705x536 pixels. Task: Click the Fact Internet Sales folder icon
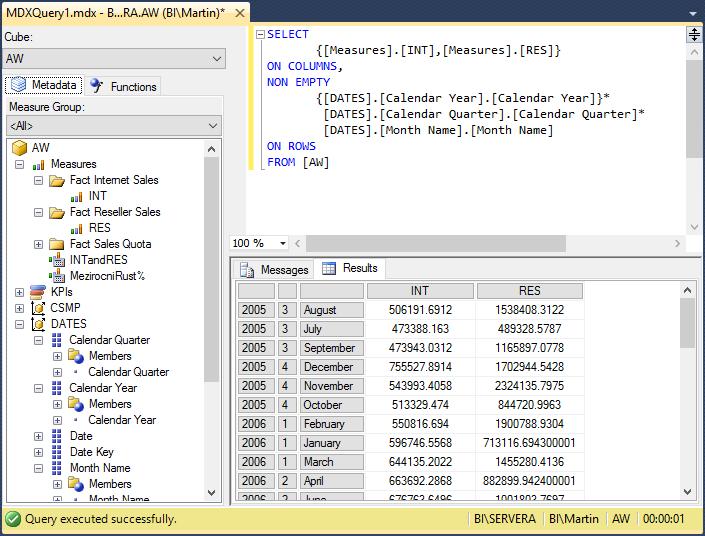click(x=57, y=181)
